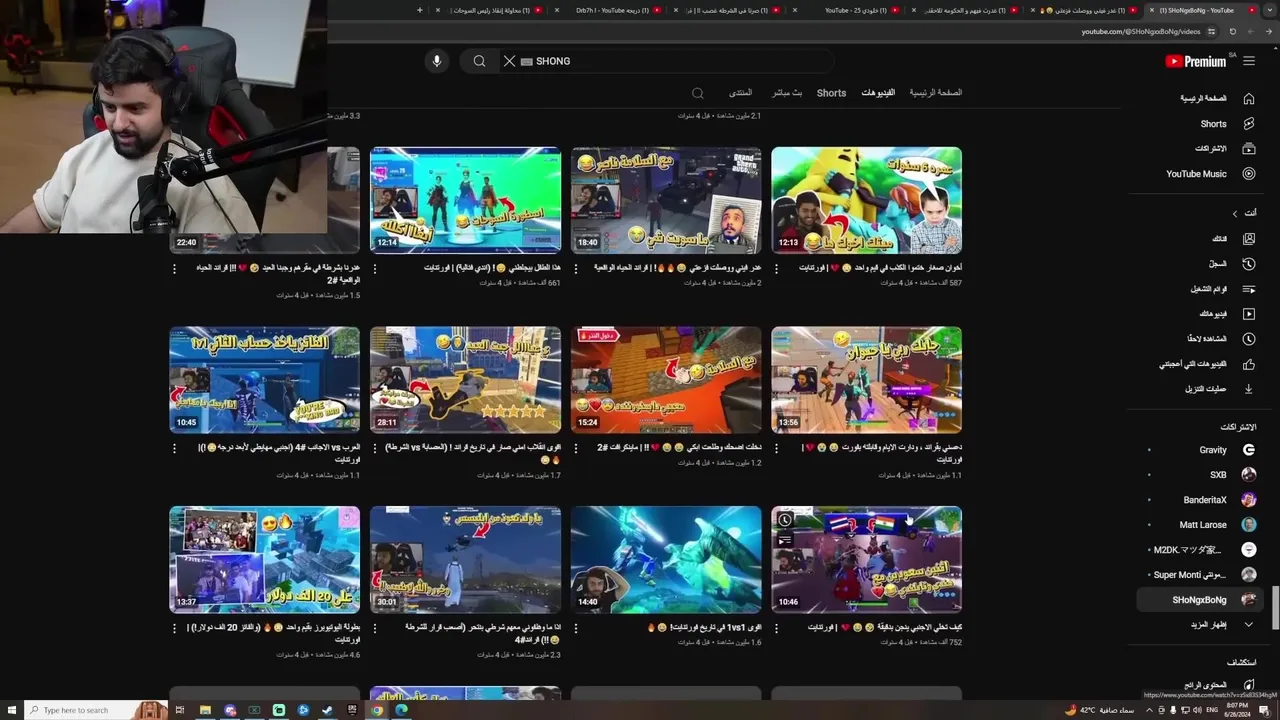The height and width of the screenshot is (720, 1280).
Task: Open more options for 13:56 video
Action: pos(777,448)
